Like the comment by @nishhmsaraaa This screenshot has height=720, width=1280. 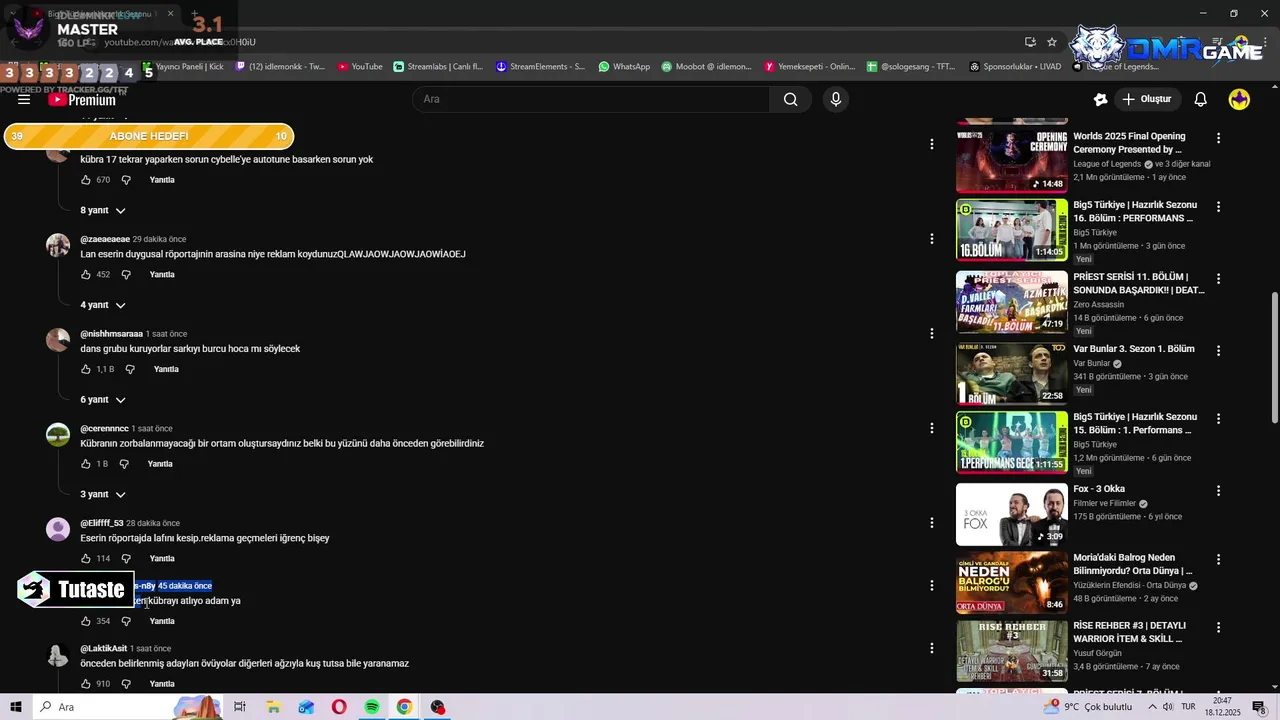[x=86, y=369]
